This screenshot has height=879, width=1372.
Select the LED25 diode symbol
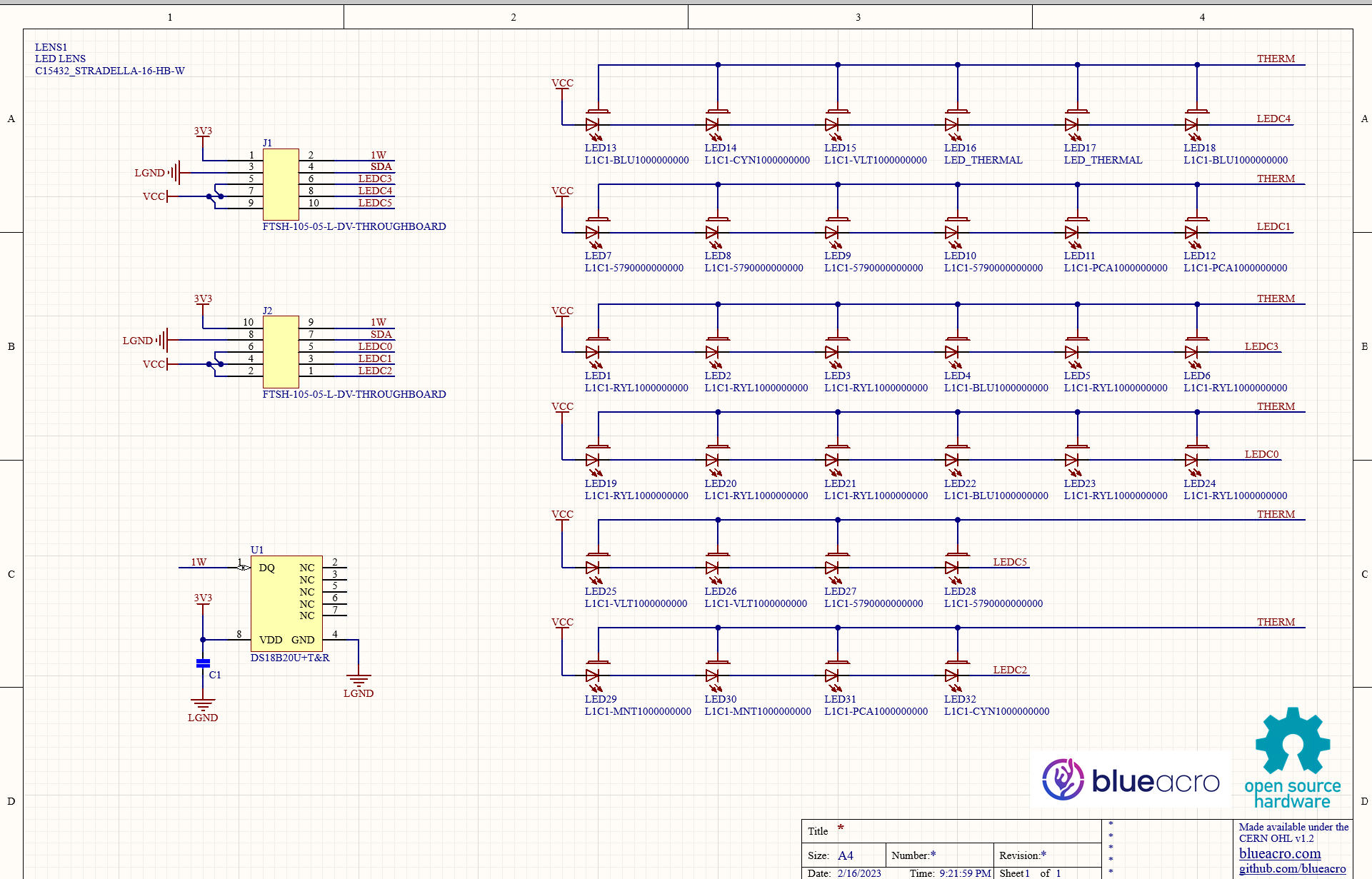(x=595, y=568)
